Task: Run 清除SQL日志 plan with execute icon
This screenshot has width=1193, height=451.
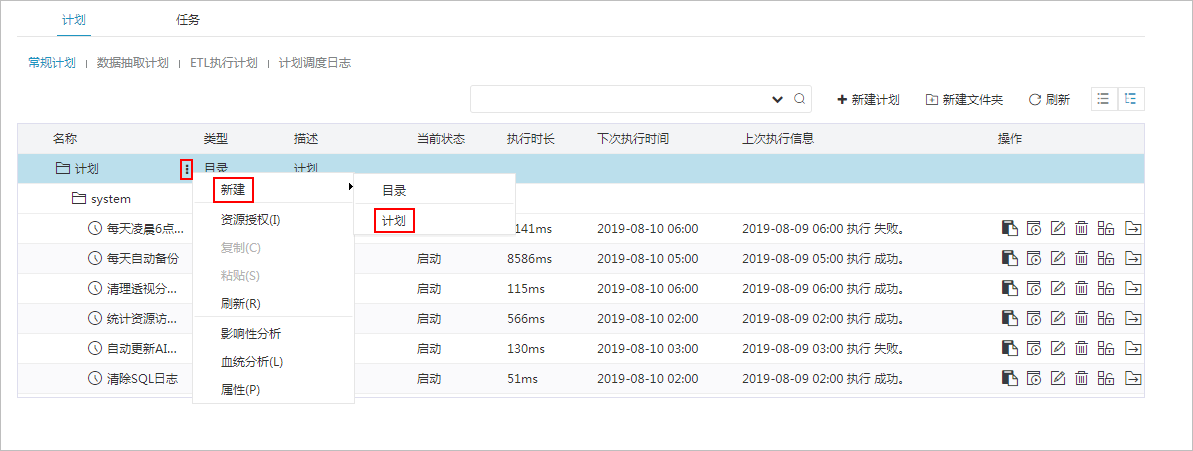Action: 1033,378
